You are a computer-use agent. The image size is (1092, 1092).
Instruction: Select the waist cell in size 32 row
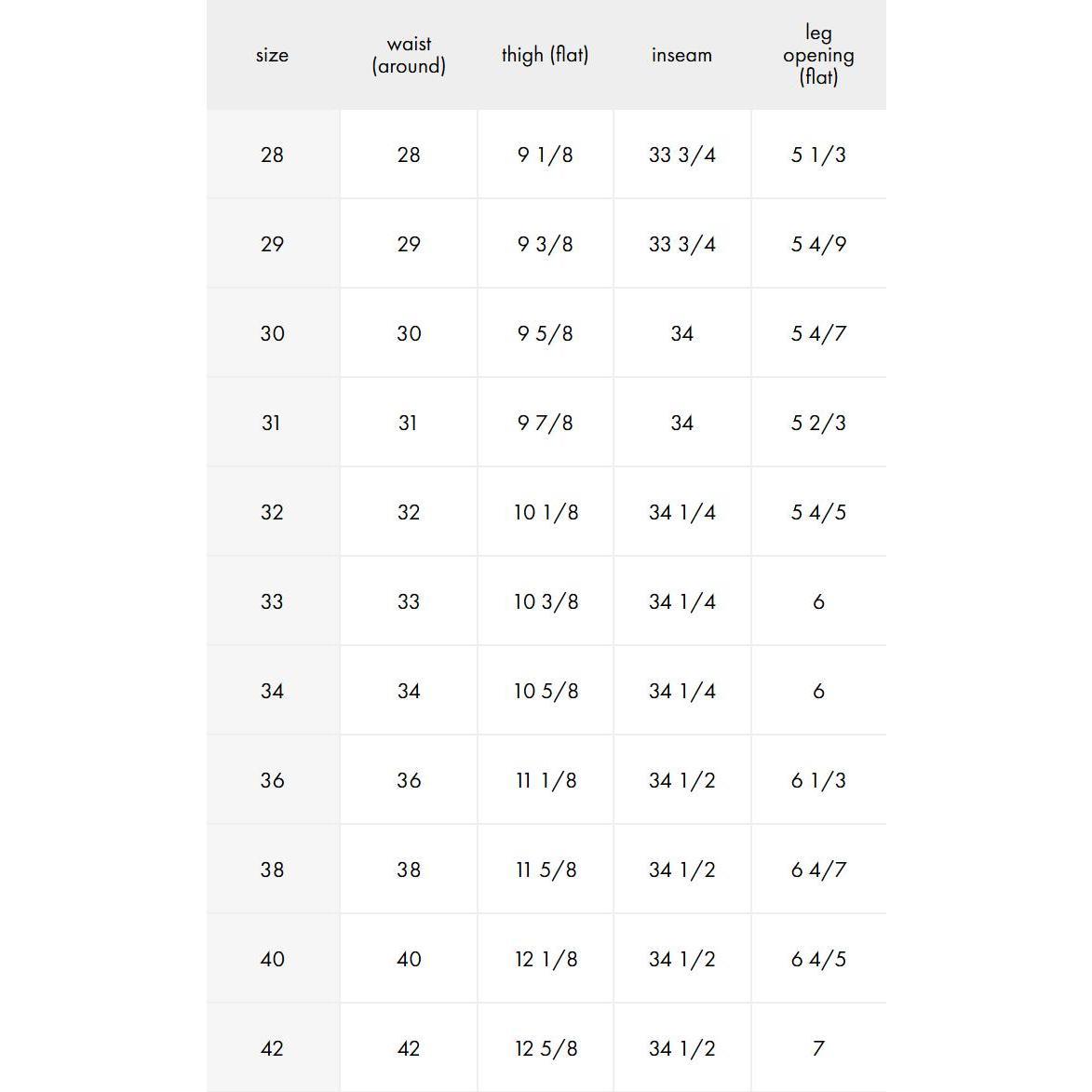click(x=409, y=512)
